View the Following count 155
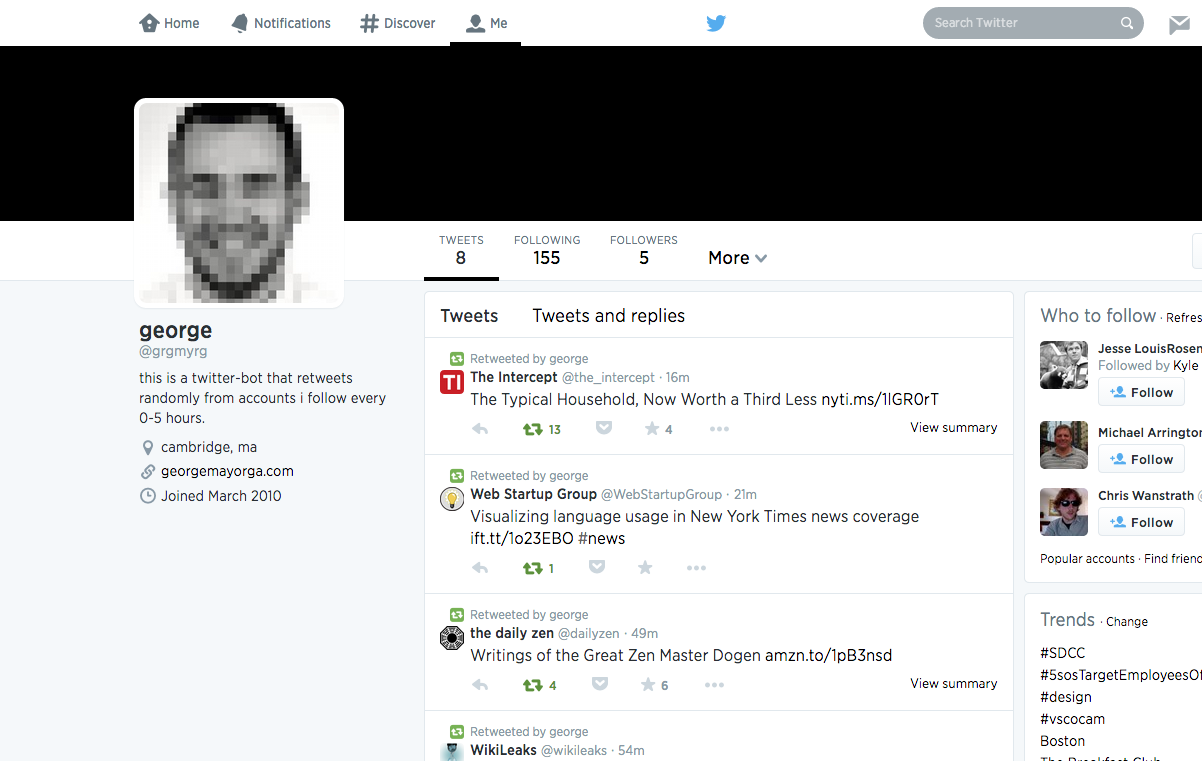The height and width of the screenshot is (761, 1202). [547, 251]
